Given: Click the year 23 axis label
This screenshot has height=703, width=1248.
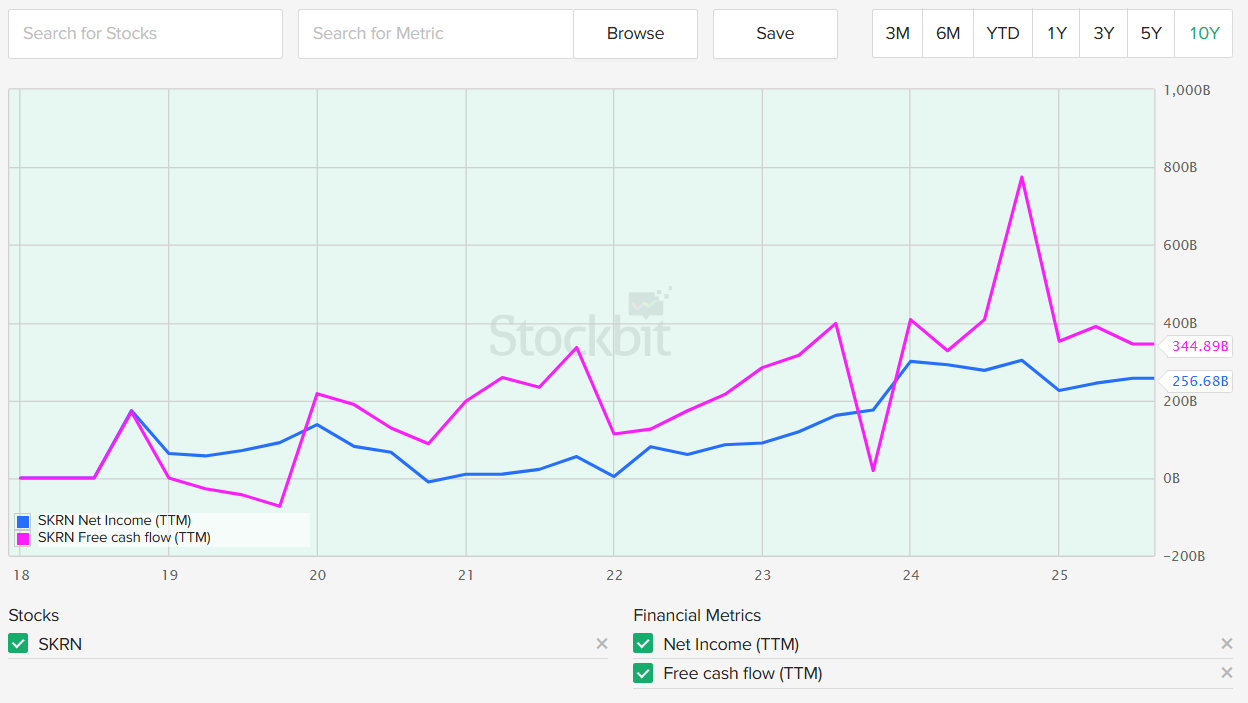Looking at the screenshot, I should point(762,575).
